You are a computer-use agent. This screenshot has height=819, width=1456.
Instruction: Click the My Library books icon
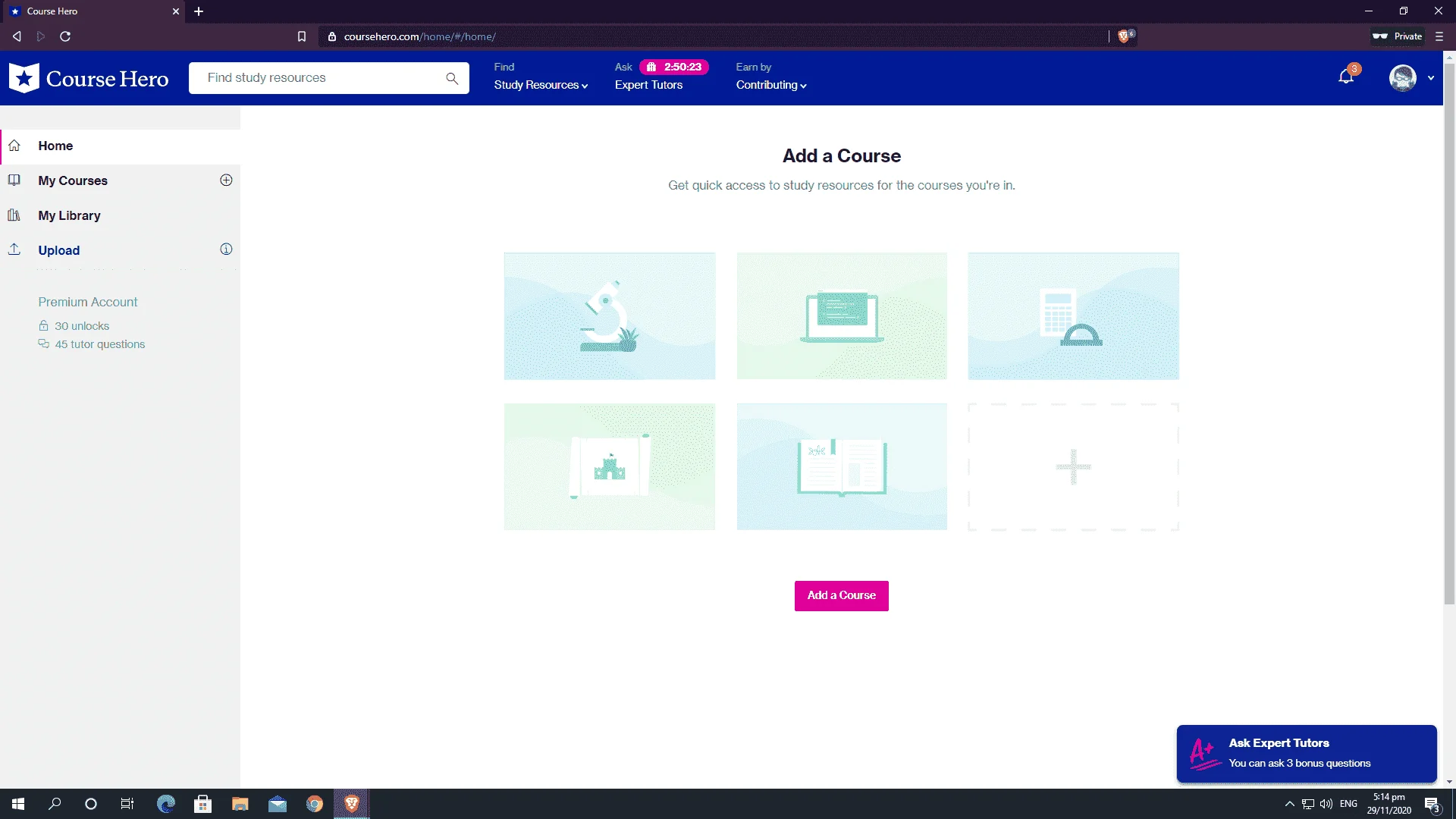pyautogui.click(x=14, y=215)
